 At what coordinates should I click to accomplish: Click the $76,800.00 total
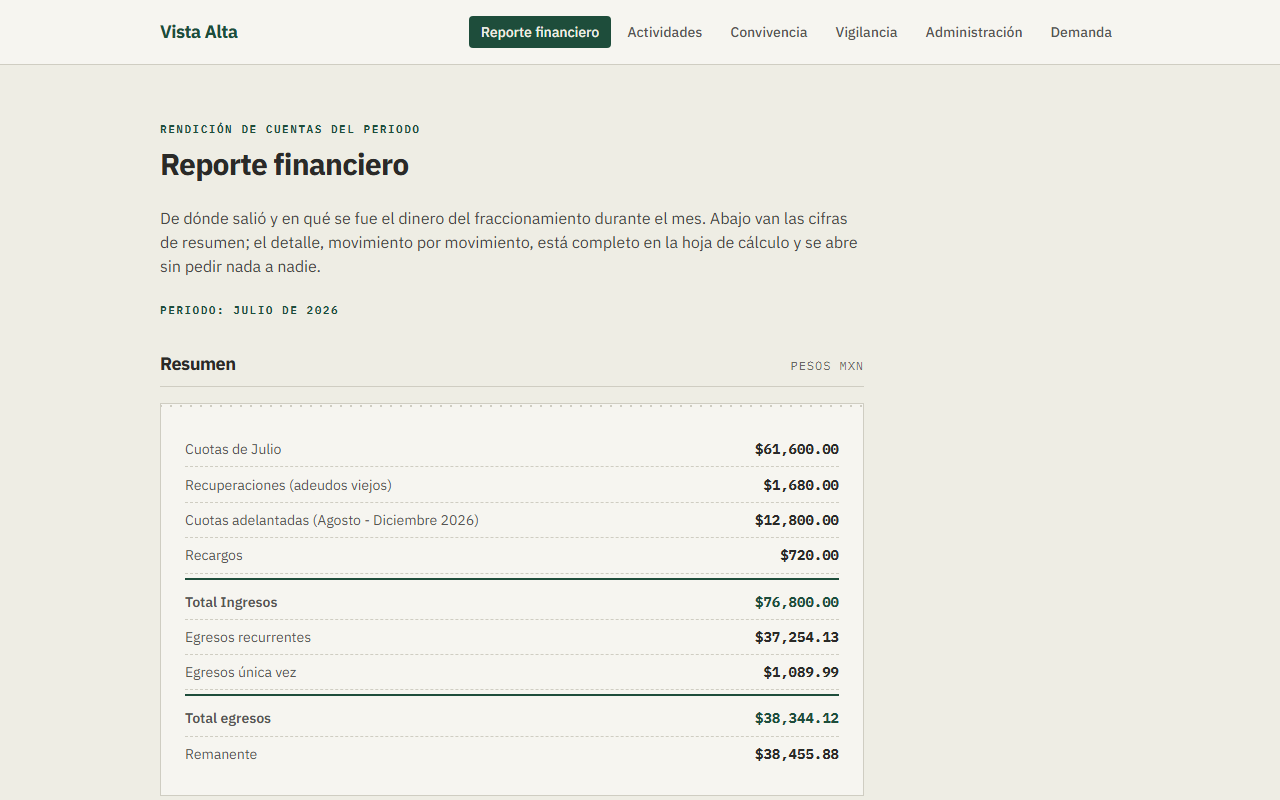click(797, 602)
